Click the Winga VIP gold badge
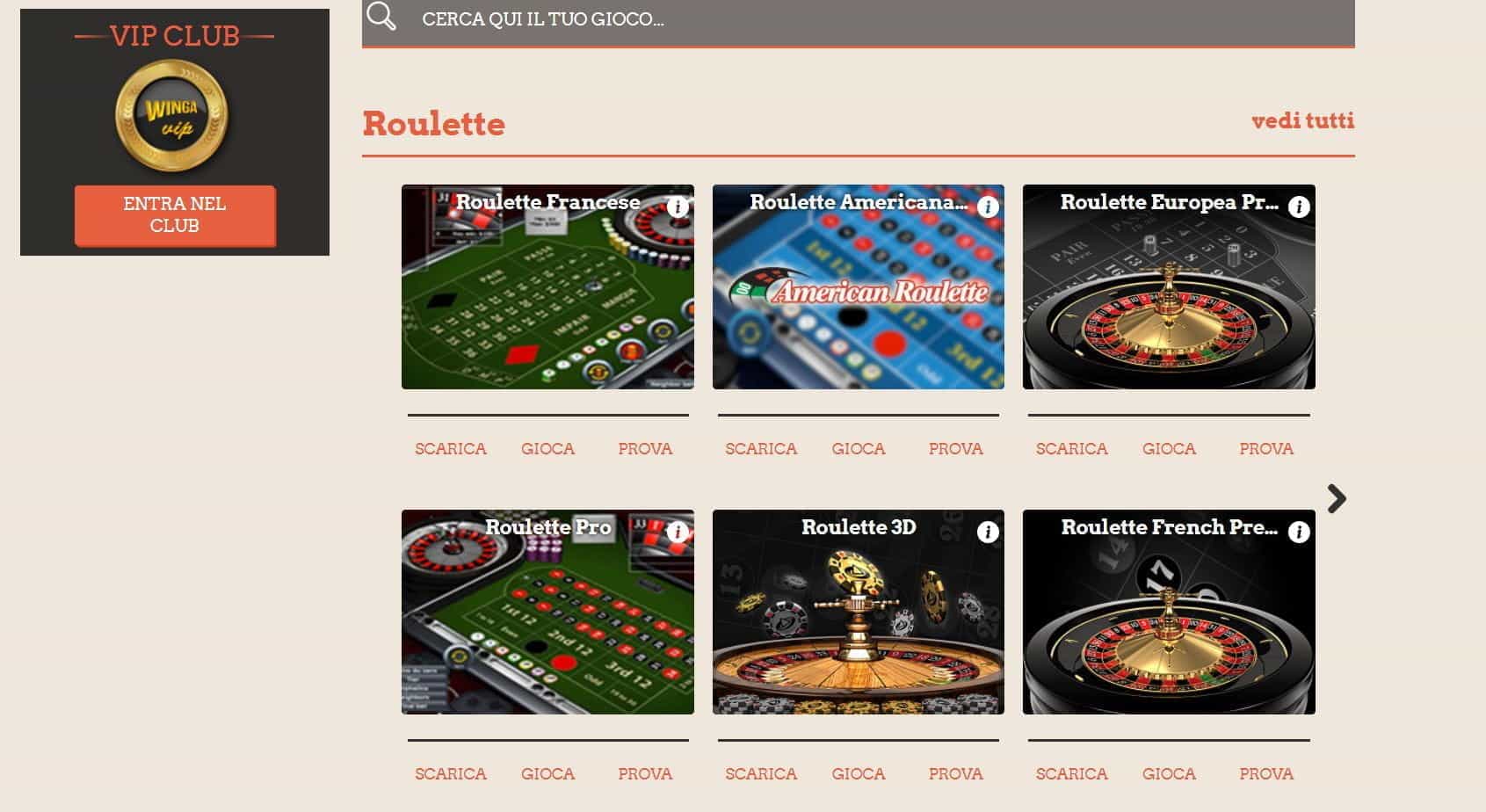The image size is (1486, 812). pos(172,115)
